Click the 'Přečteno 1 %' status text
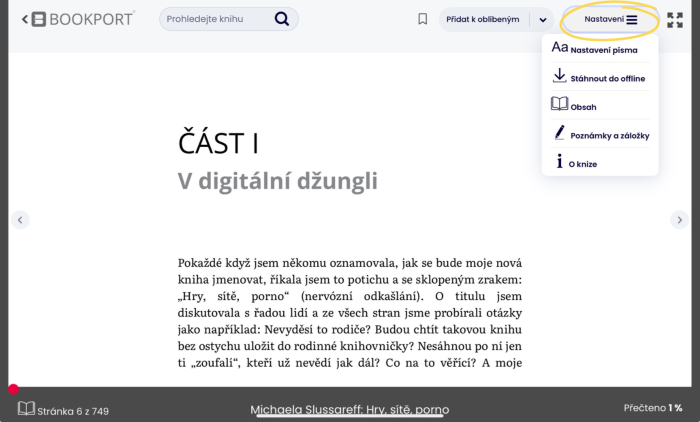 point(653,408)
